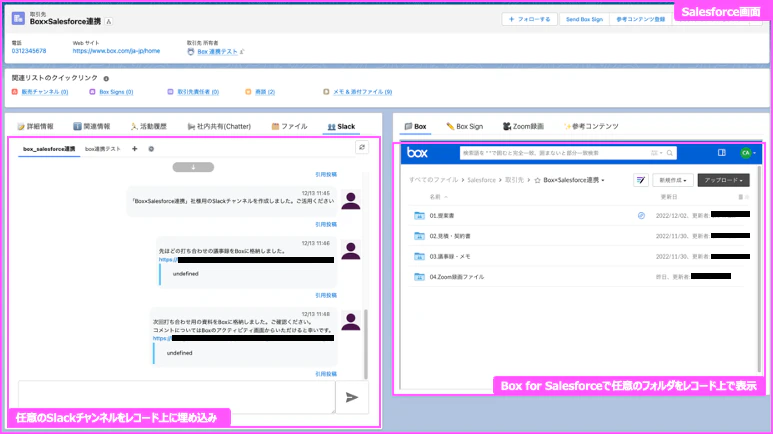The image size is (773, 434).
Task: Star the Box×Salesforce連携 folder as favorite
Action: point(537,180)
